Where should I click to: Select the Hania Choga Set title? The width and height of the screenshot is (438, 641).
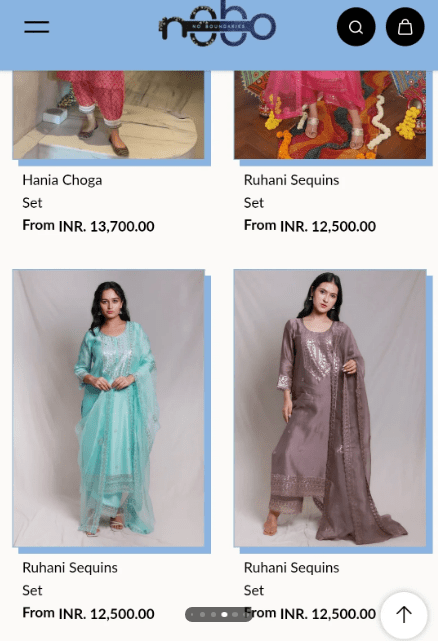pyautogui.click(x=62, y=191)
